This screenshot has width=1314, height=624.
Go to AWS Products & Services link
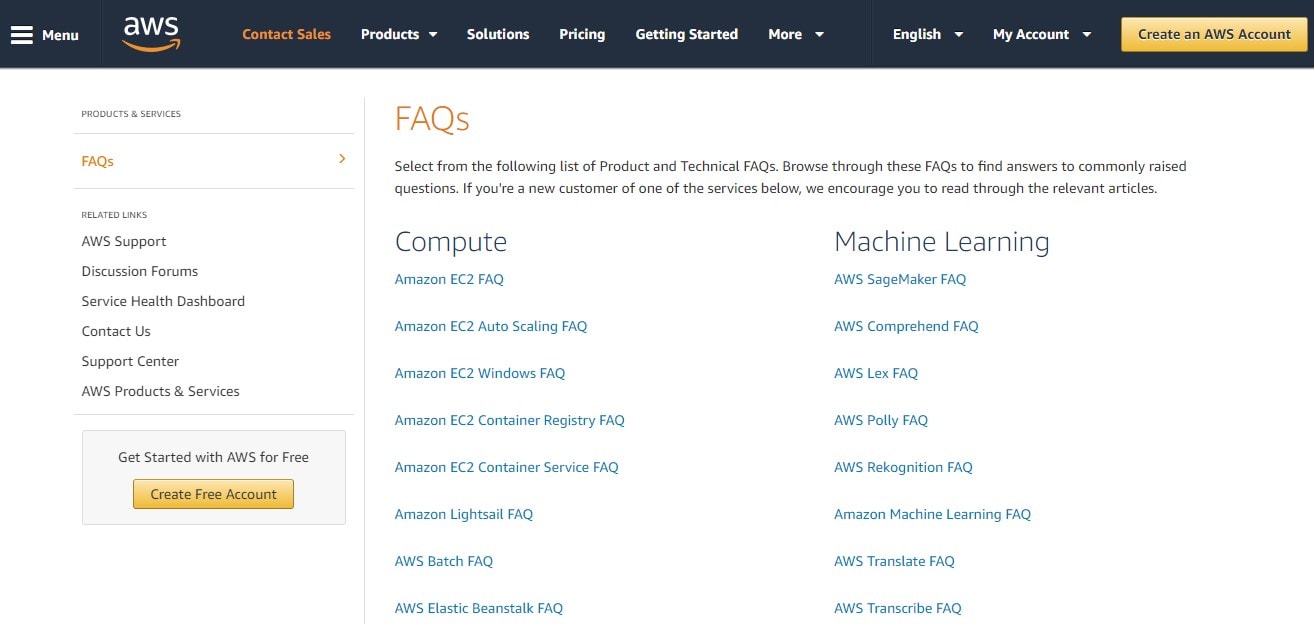click(161, 391)
